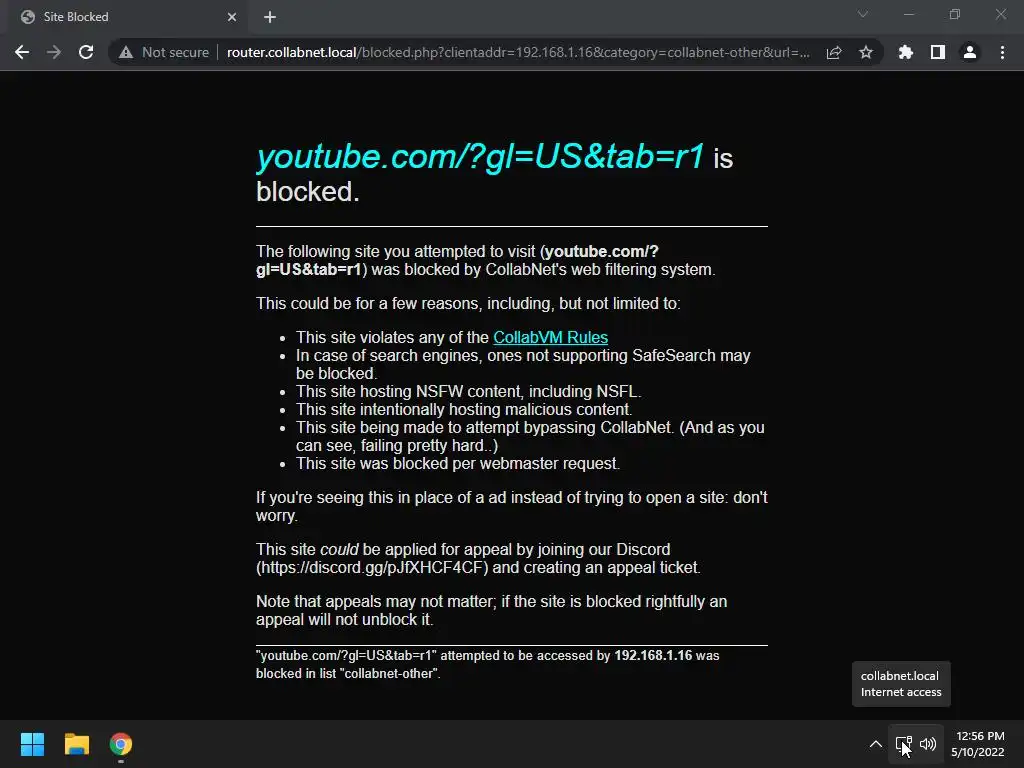1024x768 pixels.
Task: Open the Extensions puzzle icon
Action: point(906,52)
